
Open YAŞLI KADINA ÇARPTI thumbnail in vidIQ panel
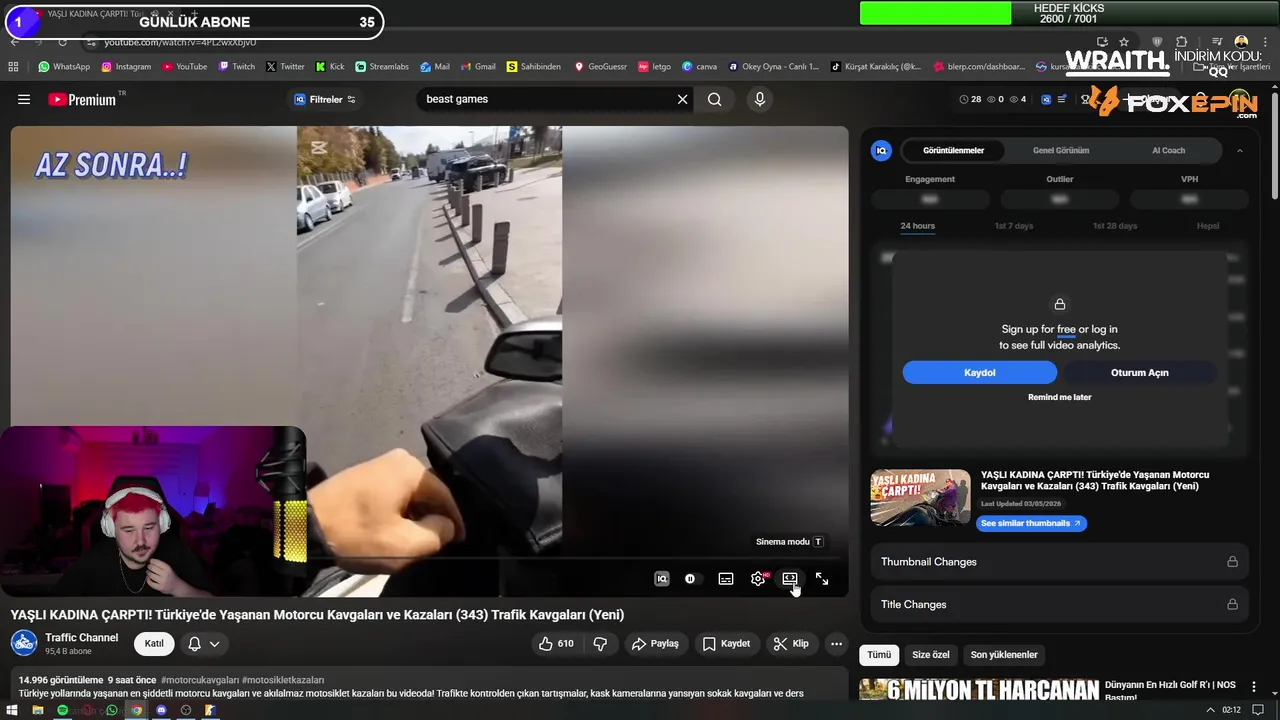click(920, 497)
